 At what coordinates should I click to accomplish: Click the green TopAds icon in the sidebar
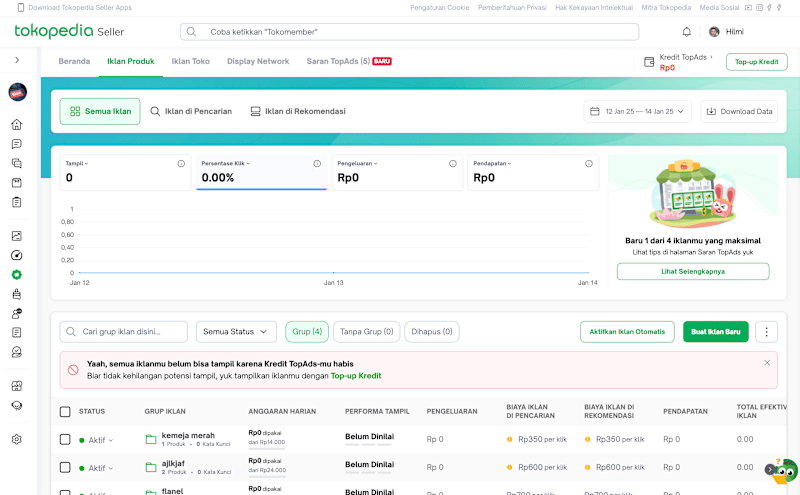(x=17, y=275)
